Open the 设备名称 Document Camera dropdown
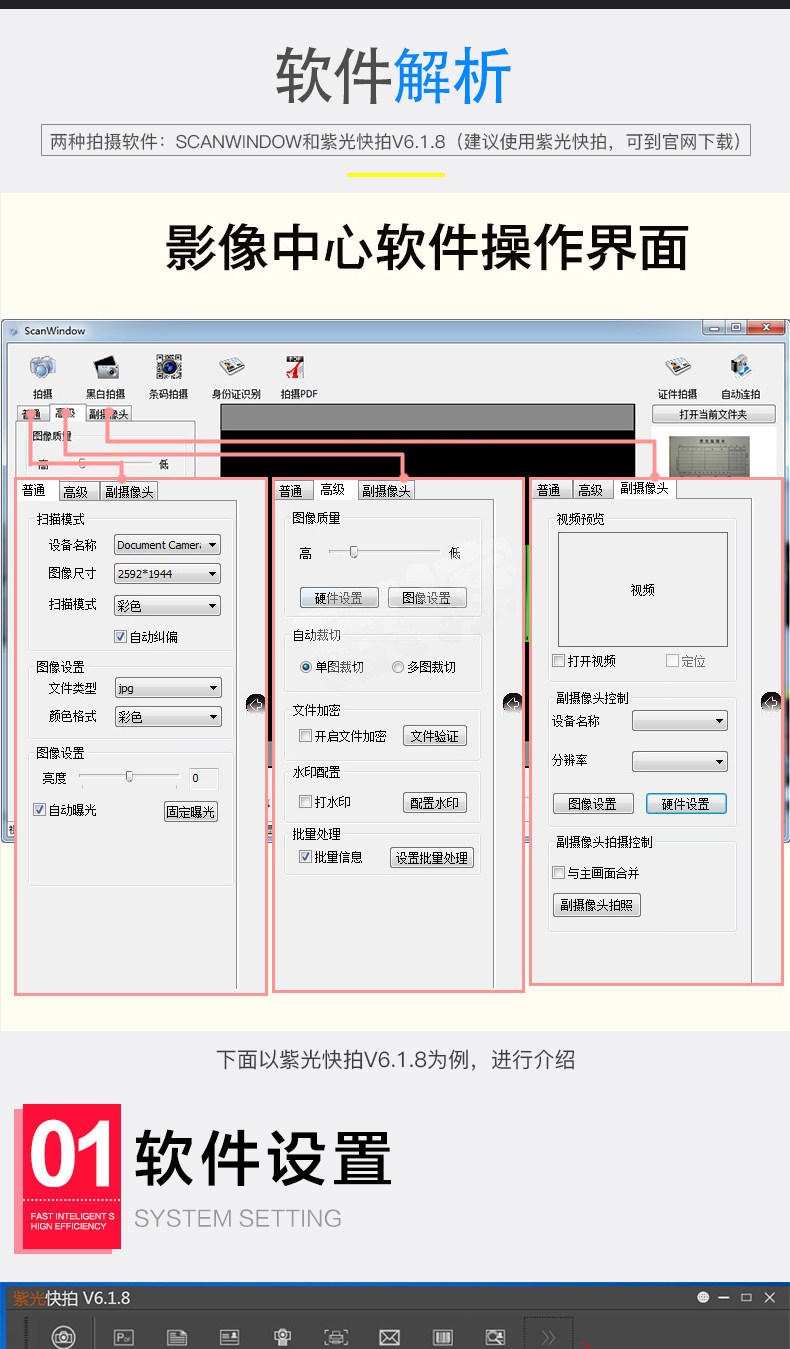This screenshot has width=790, height=1349. [167, 545]
